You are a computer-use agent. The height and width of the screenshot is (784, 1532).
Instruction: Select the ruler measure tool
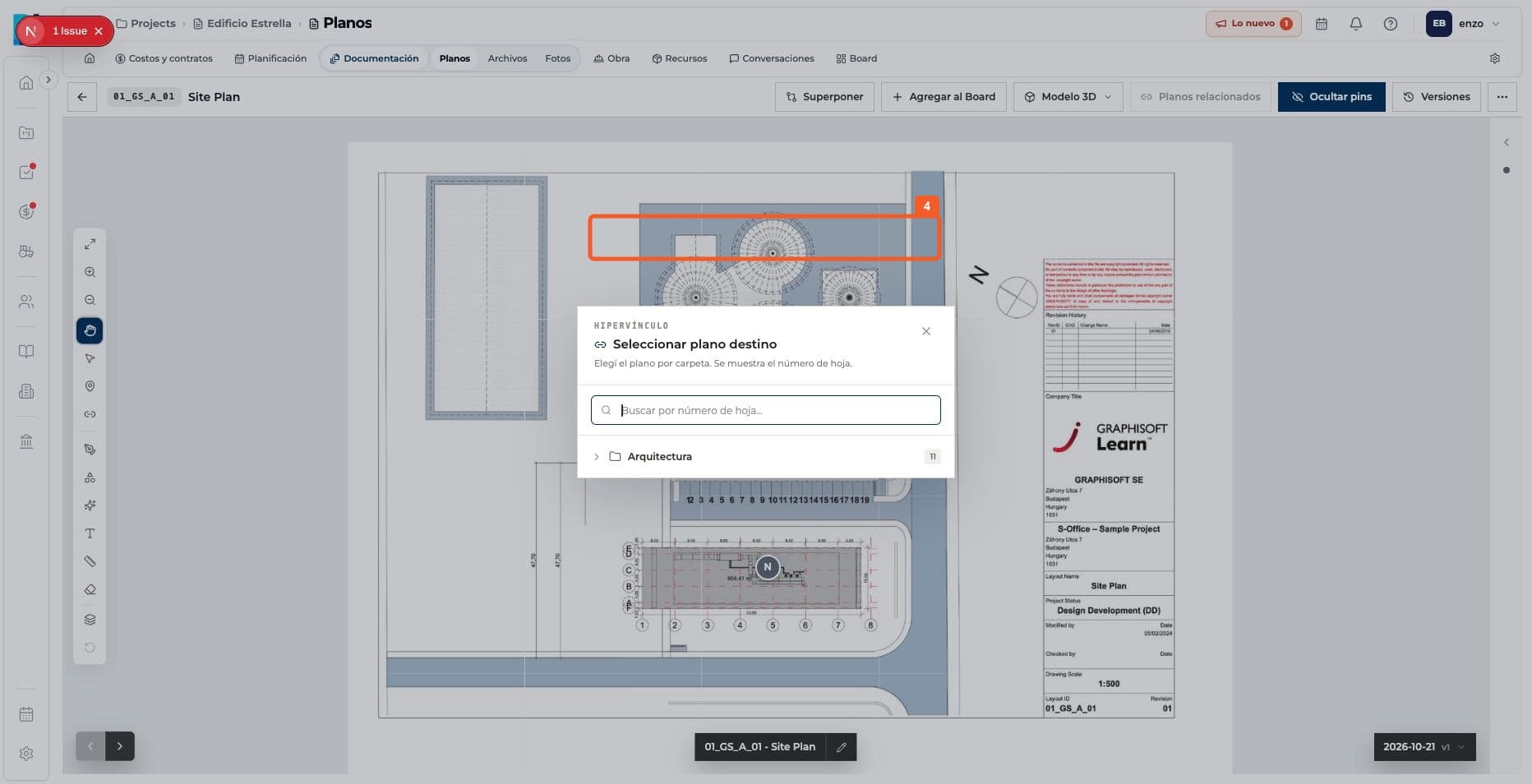click(90, 561)
